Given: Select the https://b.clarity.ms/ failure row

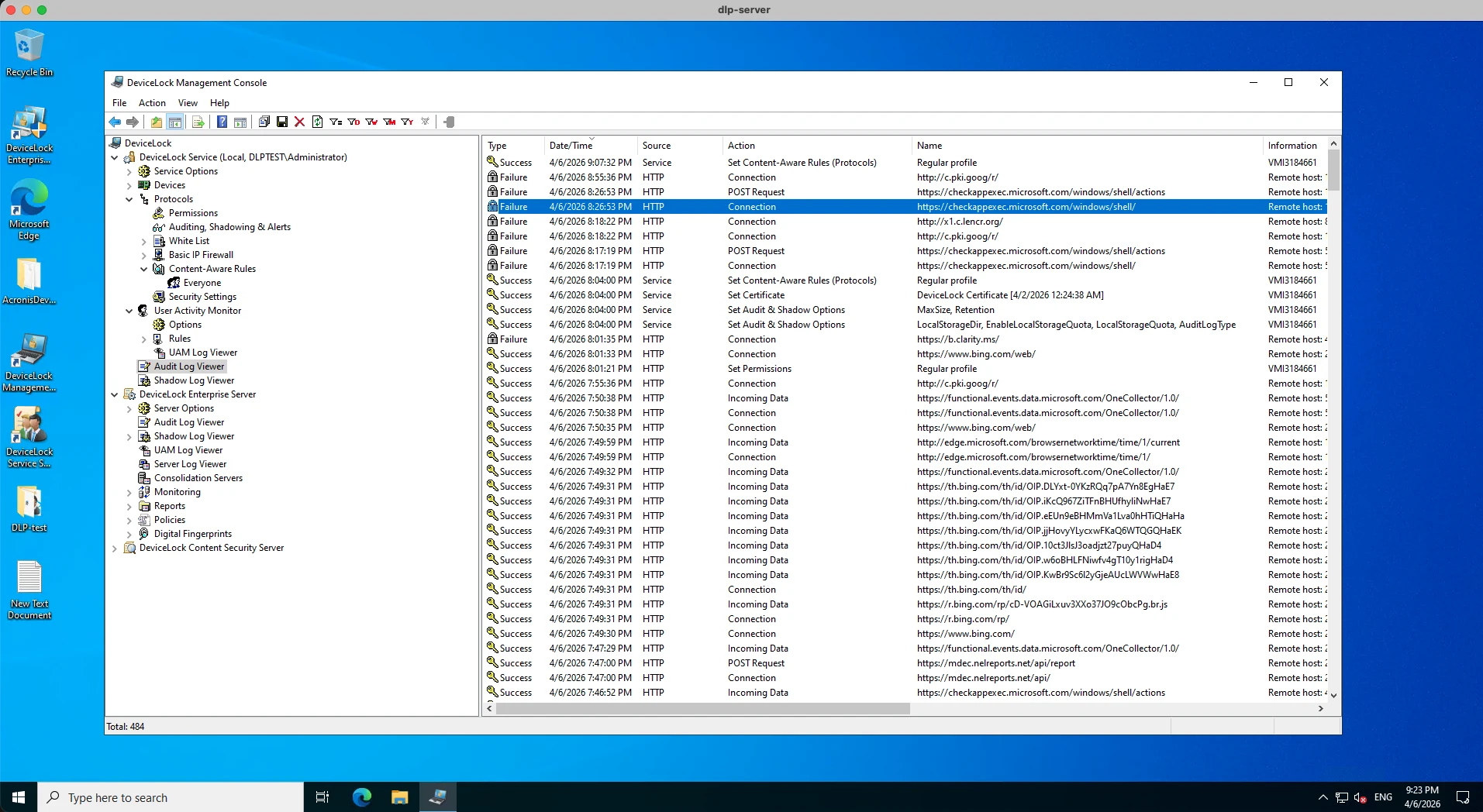Looking at the screenshot, I should (905, 339).
